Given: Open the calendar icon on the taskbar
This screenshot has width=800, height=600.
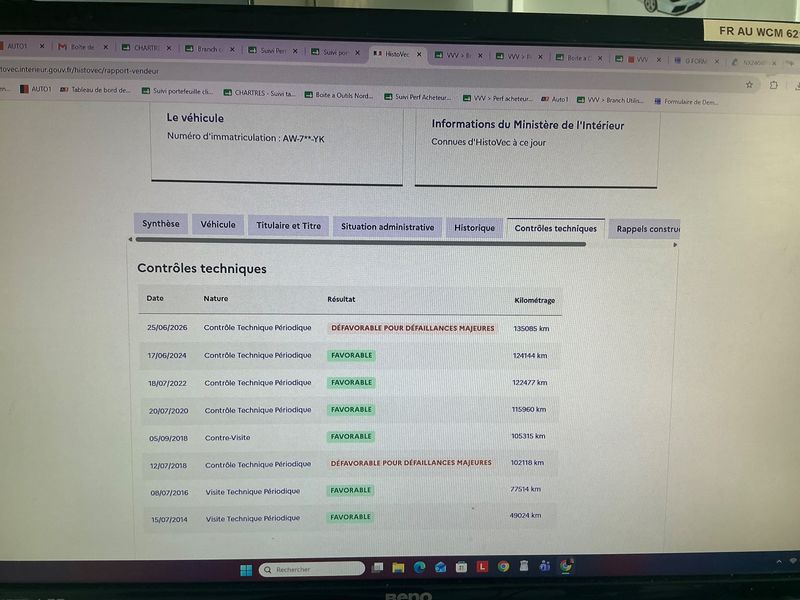Looking at the screenshot, I should 461,566.
